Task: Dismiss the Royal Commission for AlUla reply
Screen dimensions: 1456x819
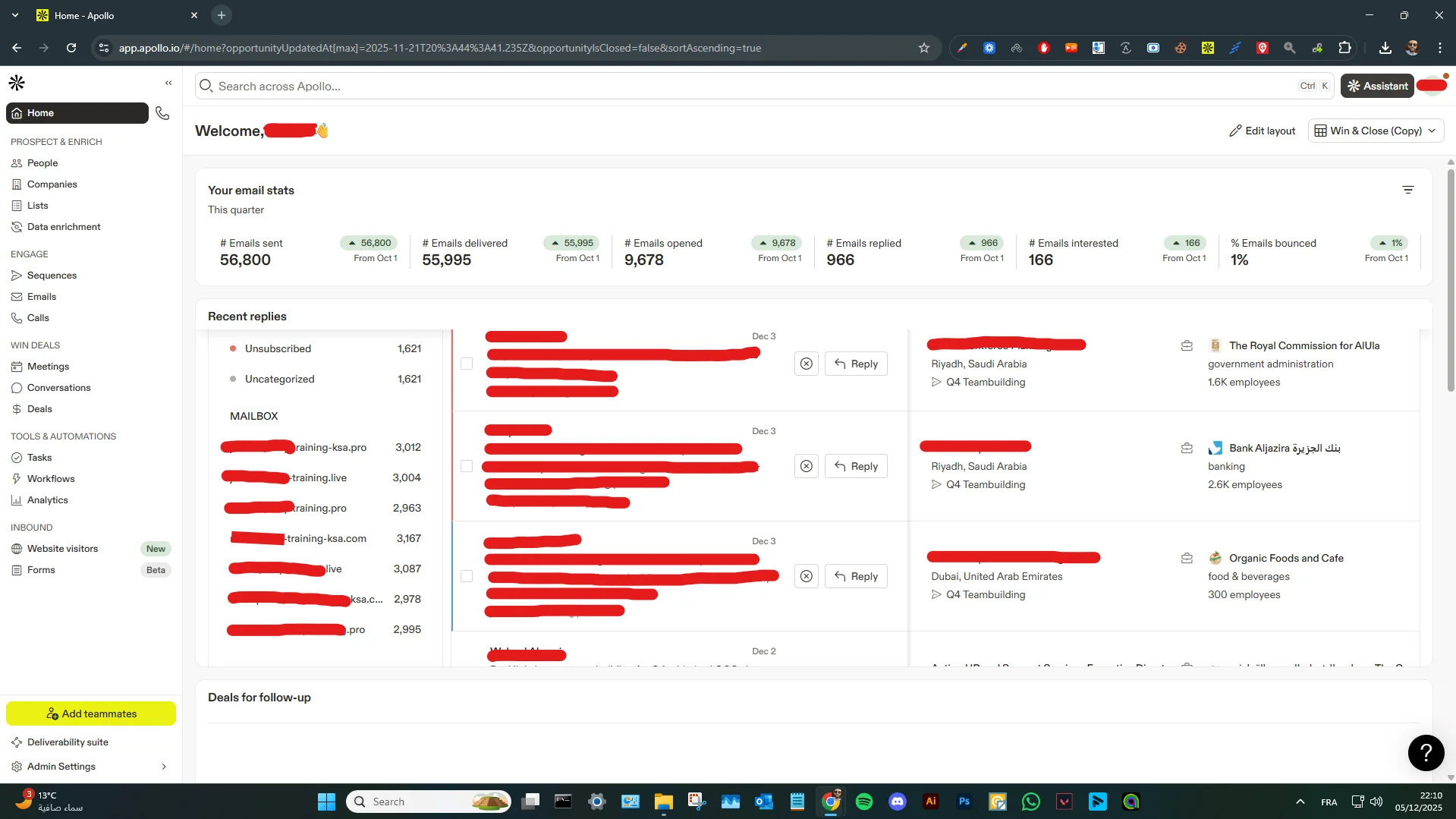Action: (x=807, y=364)
